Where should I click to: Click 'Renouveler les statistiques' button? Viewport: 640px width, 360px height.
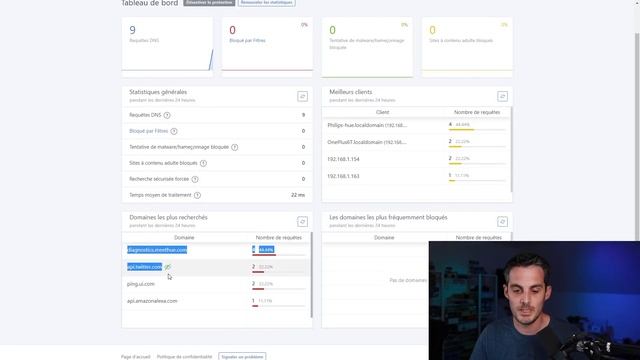[x=267, y=2]
